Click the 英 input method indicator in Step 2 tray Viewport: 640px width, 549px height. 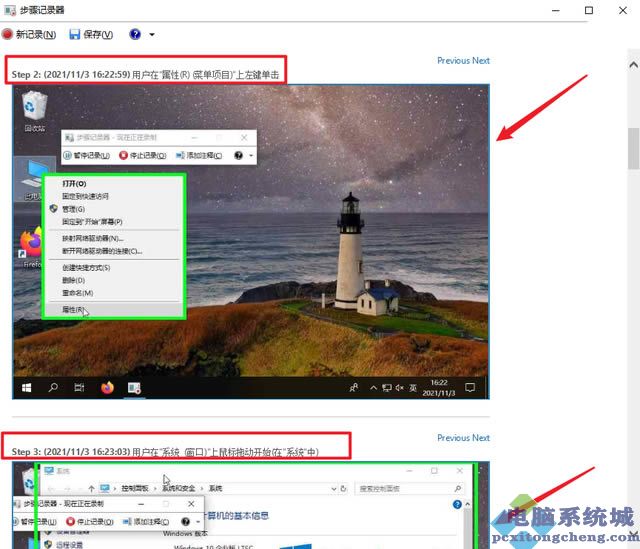tap(413, 388)
